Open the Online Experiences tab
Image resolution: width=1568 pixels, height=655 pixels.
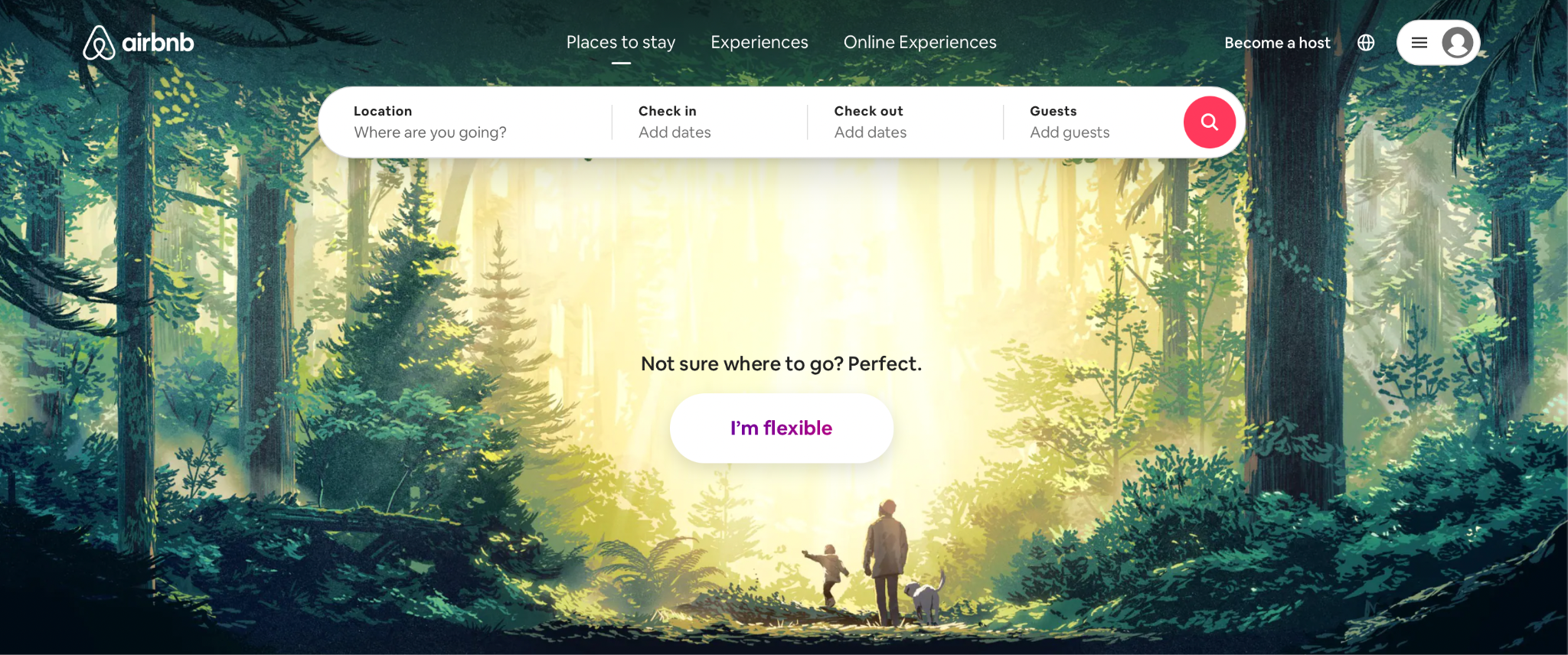click(920, 42)
